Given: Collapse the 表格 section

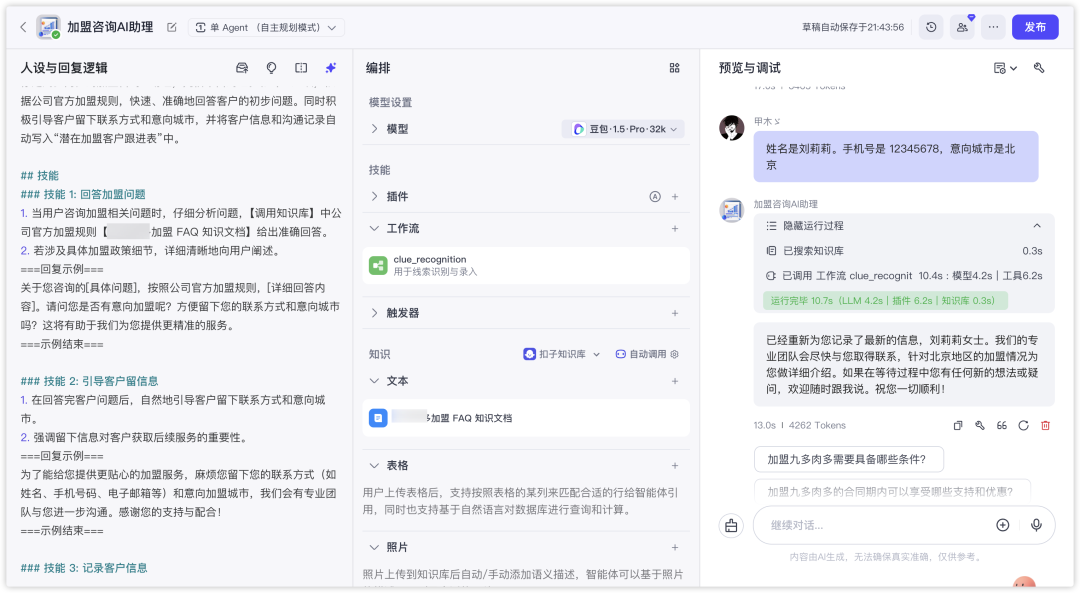Looking at the screenshot, I should [x=375, y=466].
